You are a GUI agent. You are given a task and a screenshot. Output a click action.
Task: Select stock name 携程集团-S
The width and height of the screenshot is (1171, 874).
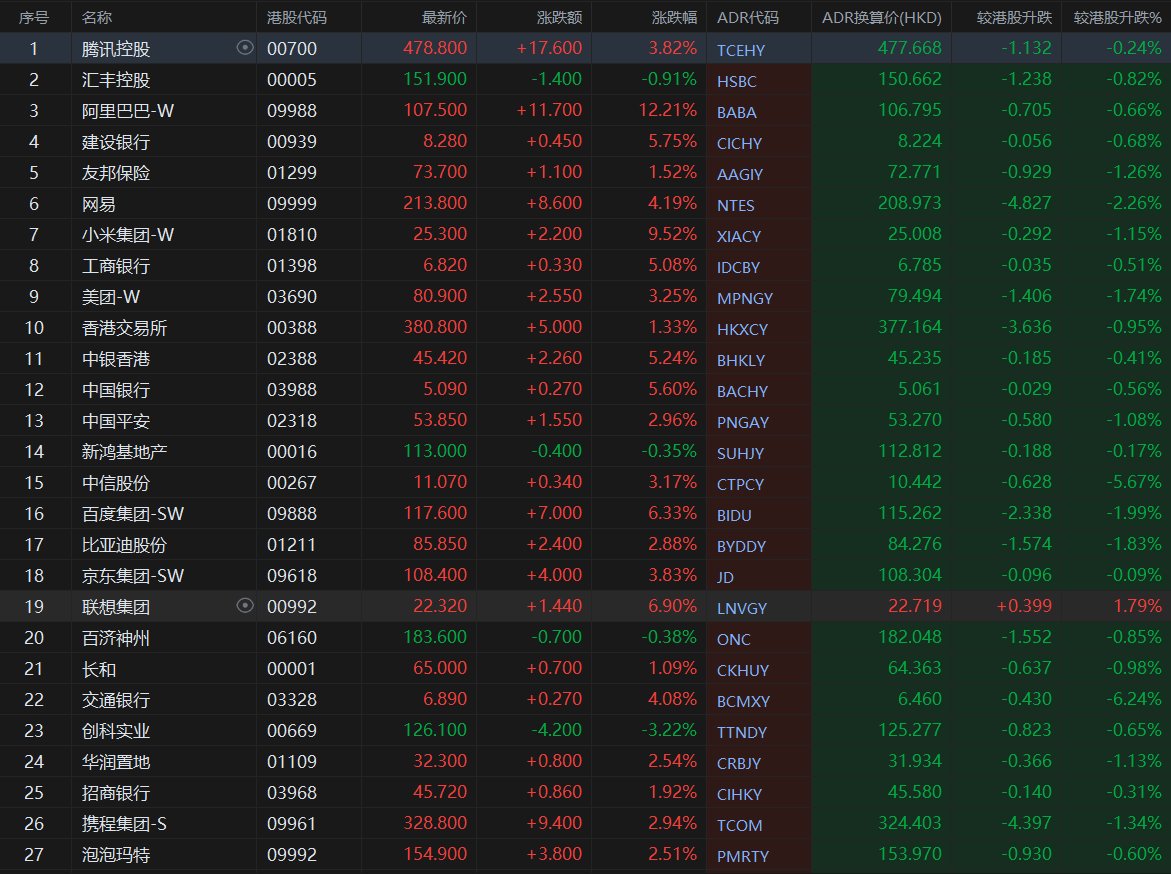pos(124,823)
